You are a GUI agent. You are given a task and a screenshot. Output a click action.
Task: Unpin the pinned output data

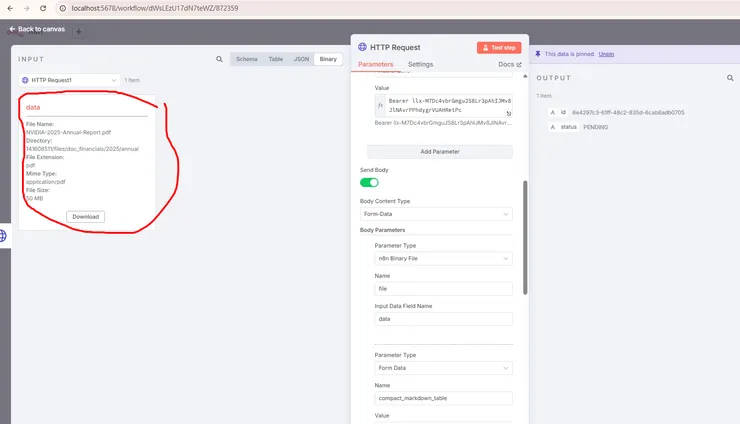[606, 54]
